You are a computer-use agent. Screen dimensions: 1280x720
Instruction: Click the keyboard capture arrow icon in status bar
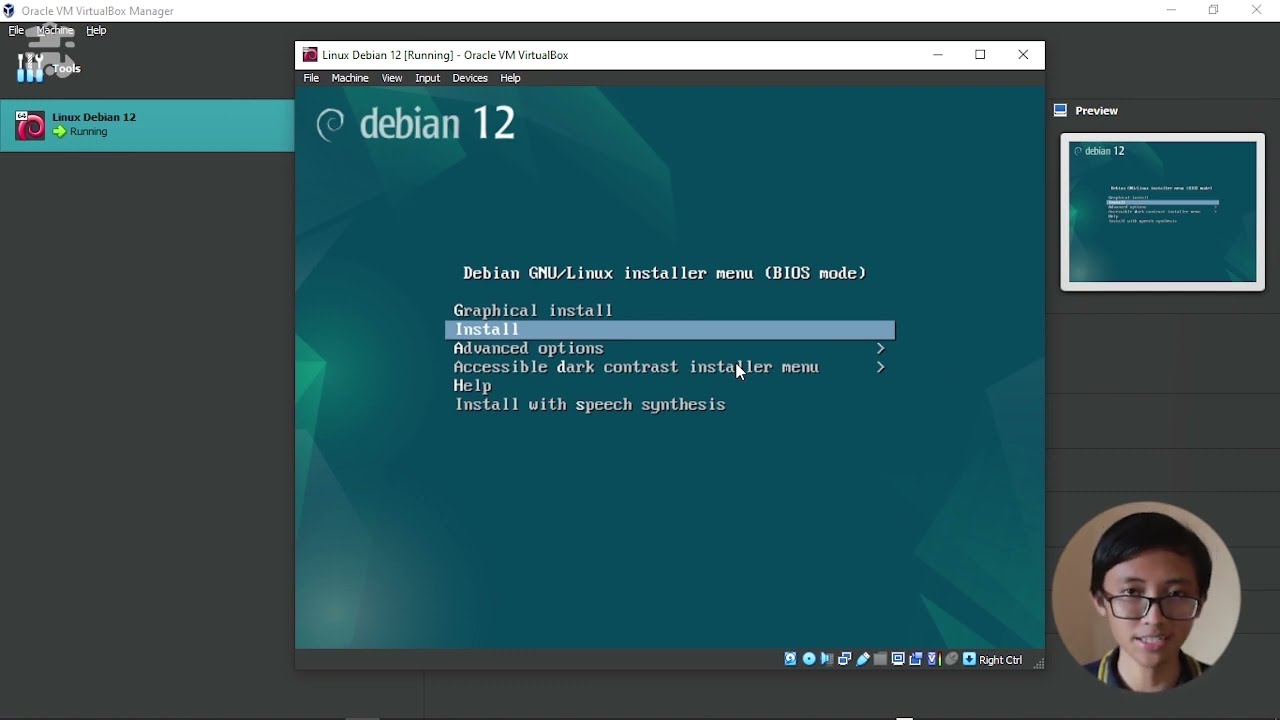pos(969,659)
